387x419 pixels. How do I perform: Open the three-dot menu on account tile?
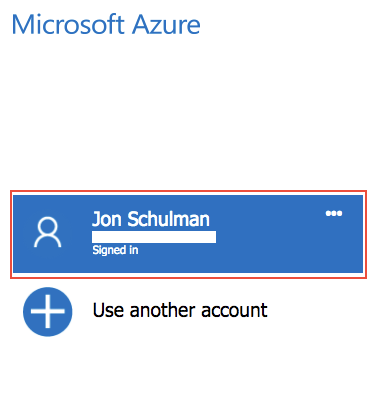coord(334,213)
